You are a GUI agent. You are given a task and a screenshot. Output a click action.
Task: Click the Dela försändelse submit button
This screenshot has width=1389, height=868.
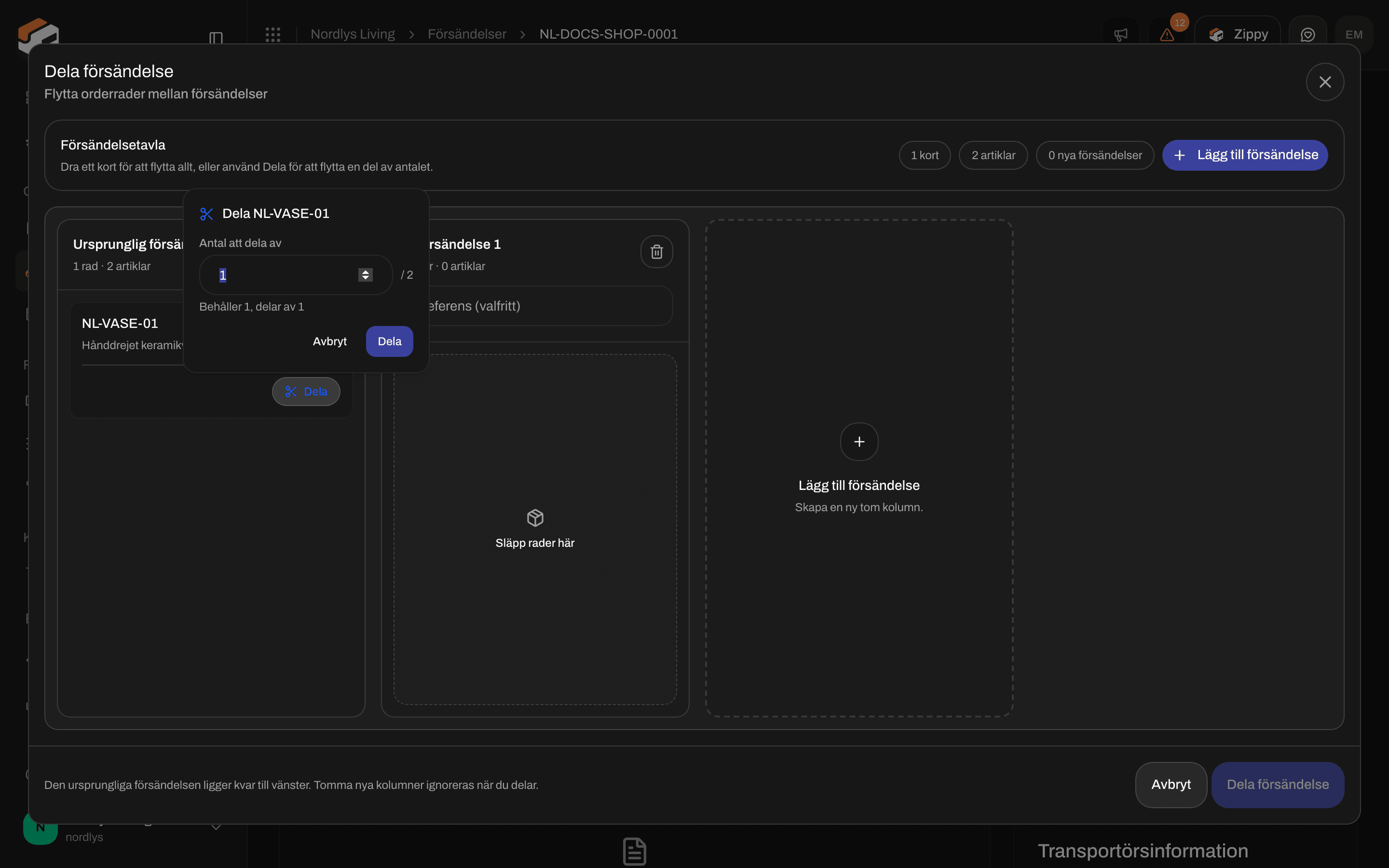coord(1278,785)
